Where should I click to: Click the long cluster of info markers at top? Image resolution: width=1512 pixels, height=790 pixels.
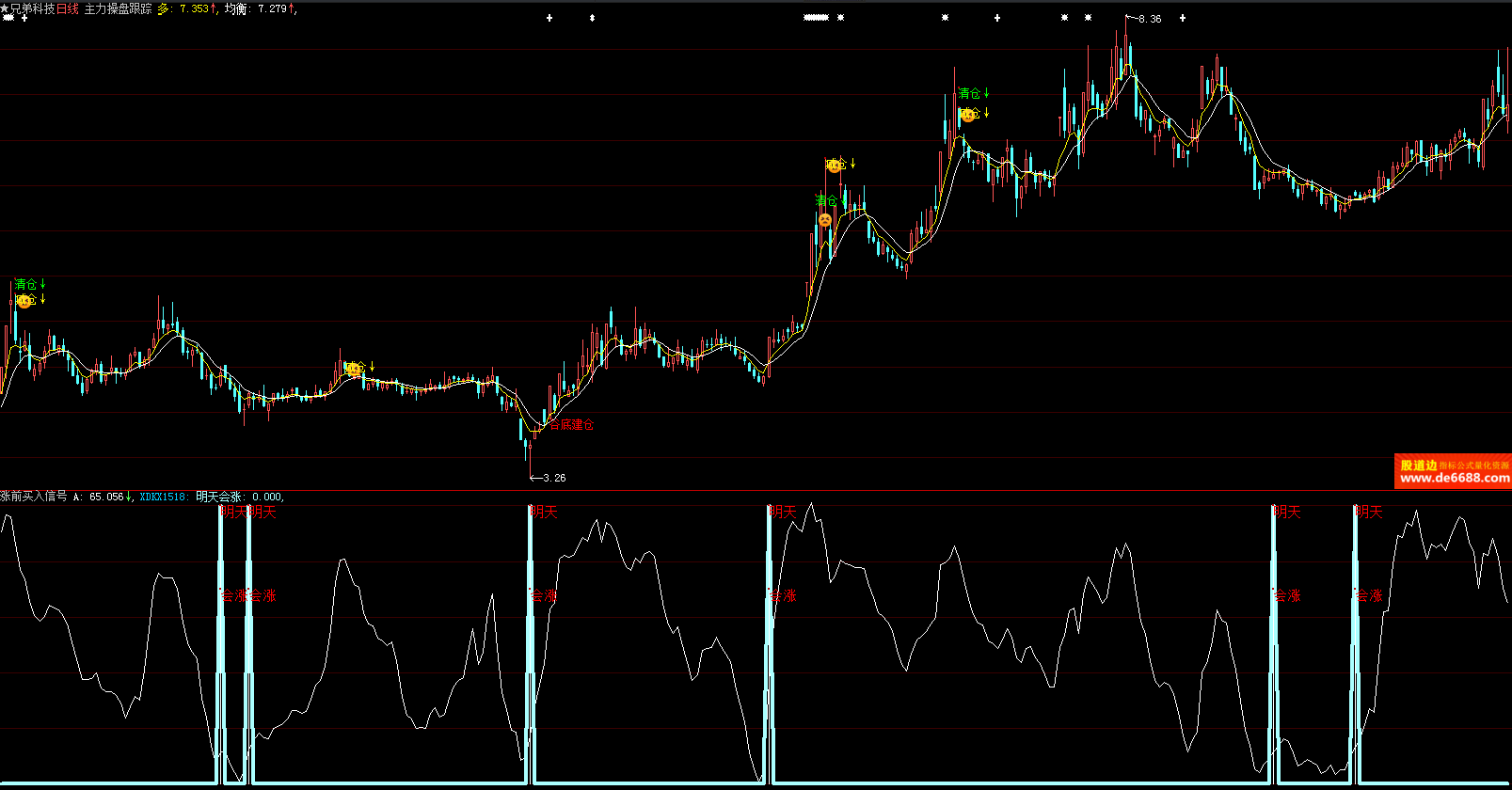(816, 18)
